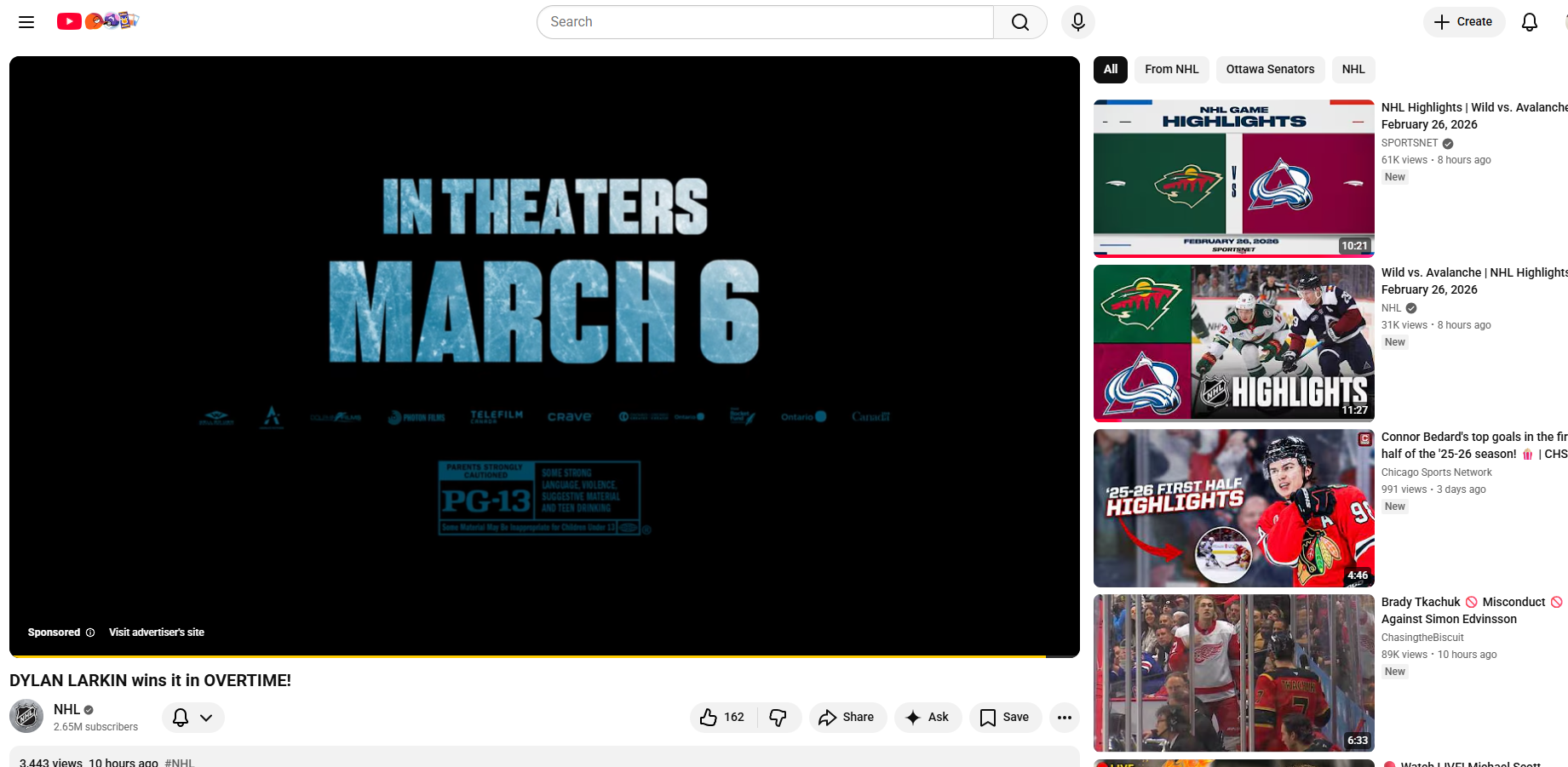Expand subscription notification dropdown
Image resolution: width=1568 pixels, height=767 pixels.
[193, 718]
